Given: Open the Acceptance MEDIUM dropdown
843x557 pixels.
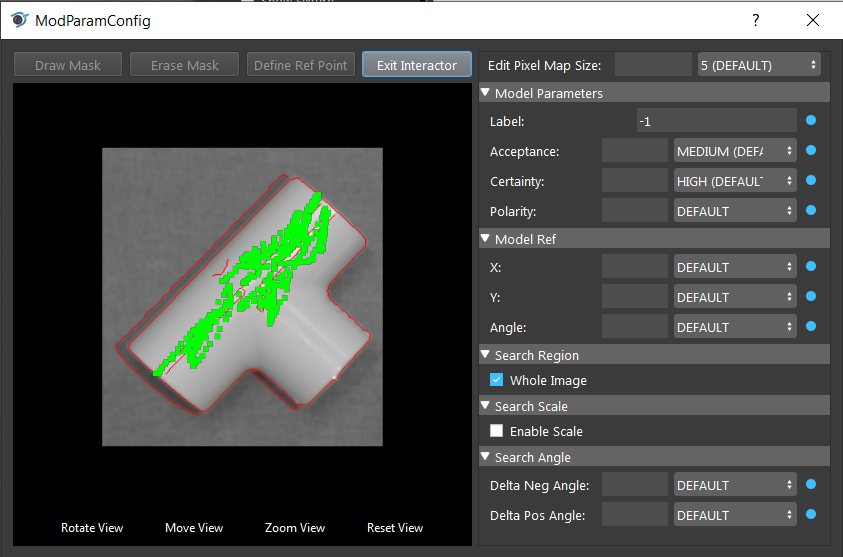Looking at the screenshot, I should (x=735, y=151).
